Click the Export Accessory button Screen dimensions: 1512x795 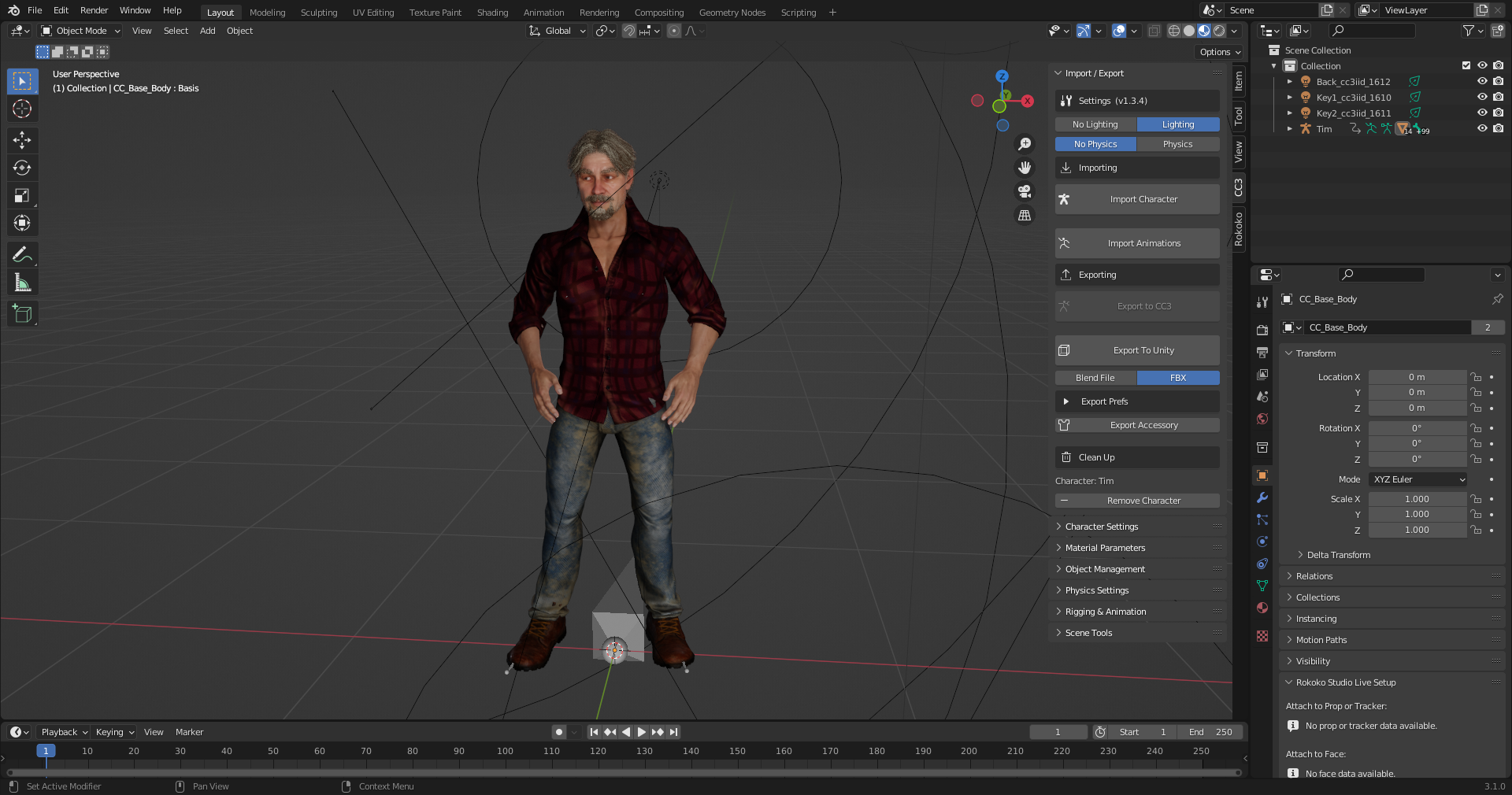1137,425
